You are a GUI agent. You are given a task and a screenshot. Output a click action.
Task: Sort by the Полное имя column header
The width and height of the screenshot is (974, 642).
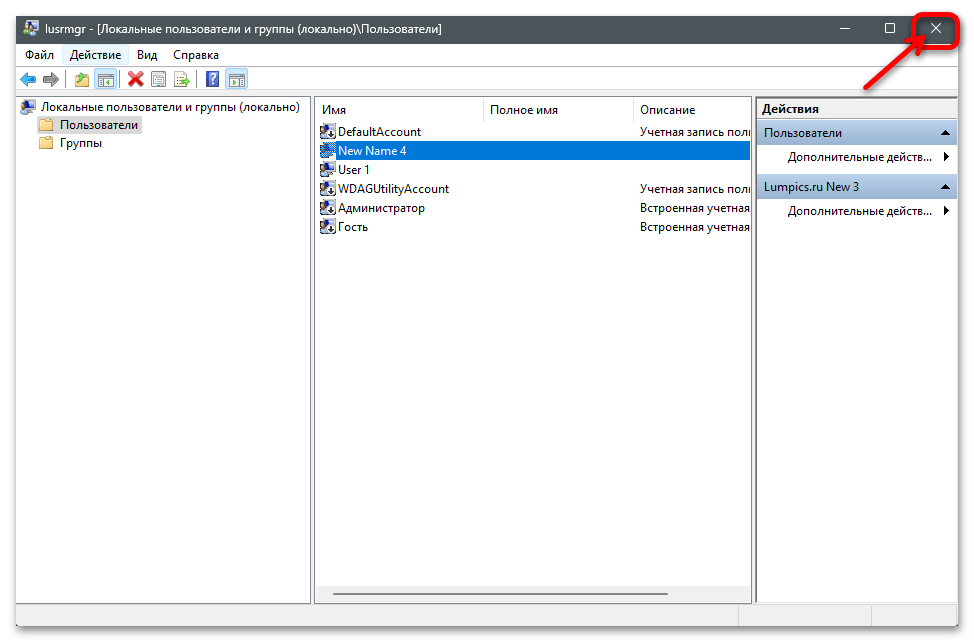tap(558, 110)
